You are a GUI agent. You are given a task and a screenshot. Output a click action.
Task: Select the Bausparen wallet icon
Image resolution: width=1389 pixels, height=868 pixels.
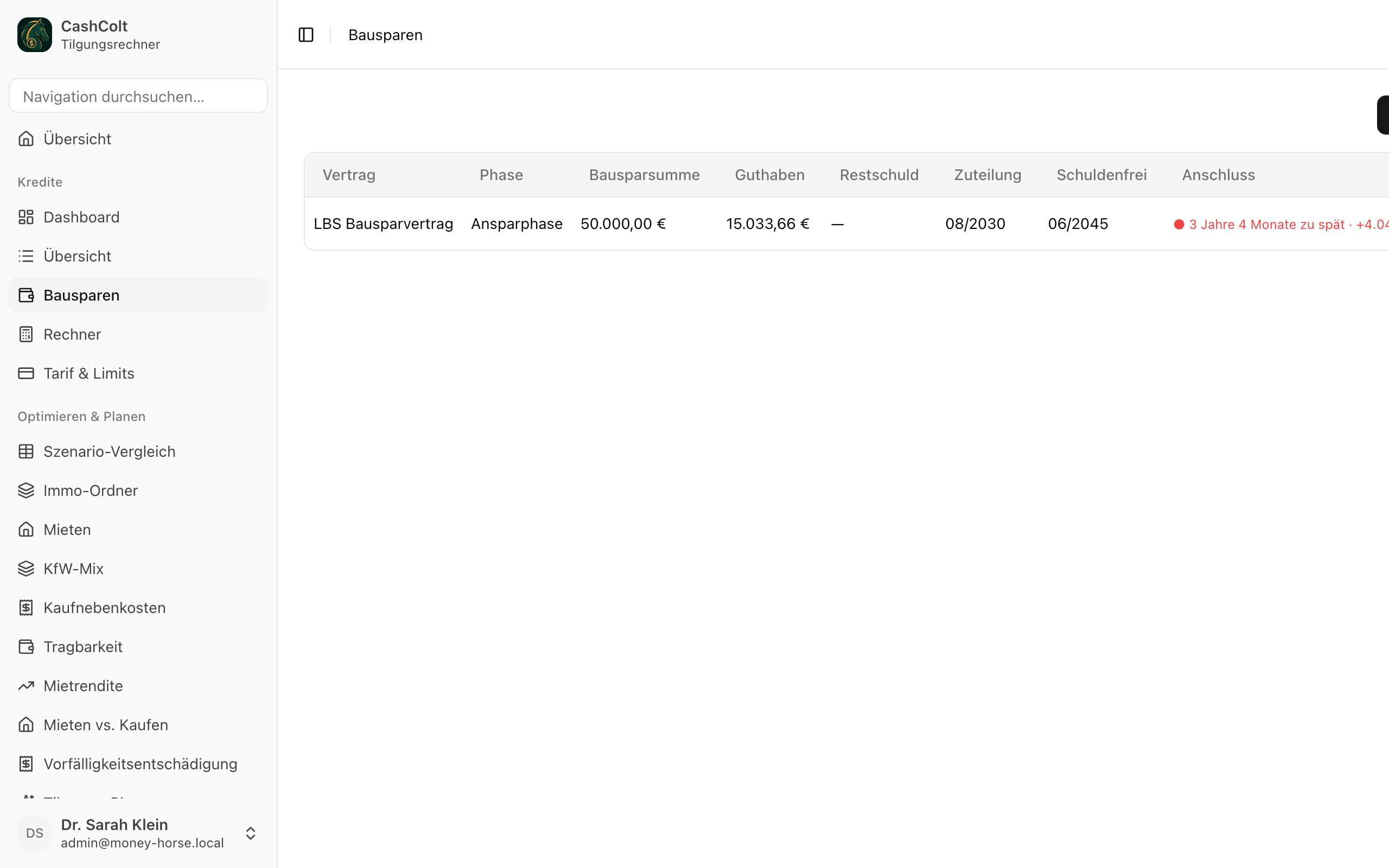[x=26, y=295]
